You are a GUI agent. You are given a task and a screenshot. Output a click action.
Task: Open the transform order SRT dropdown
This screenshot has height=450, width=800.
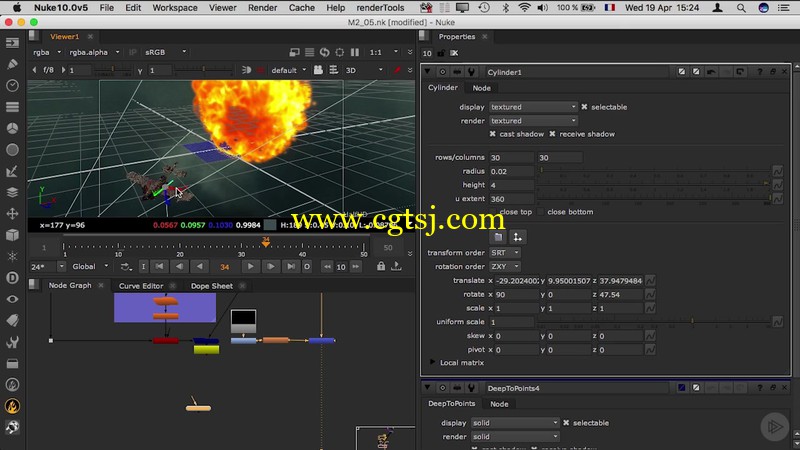click(x=504, y=253)
